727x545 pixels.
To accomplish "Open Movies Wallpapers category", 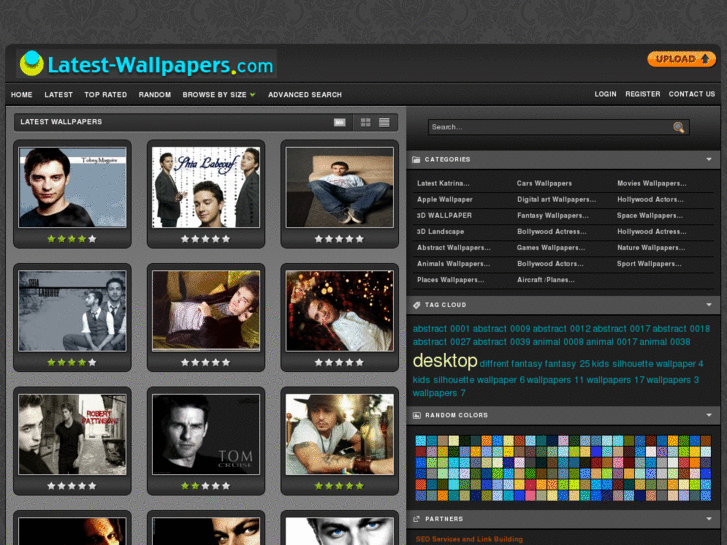I will 651,184.
